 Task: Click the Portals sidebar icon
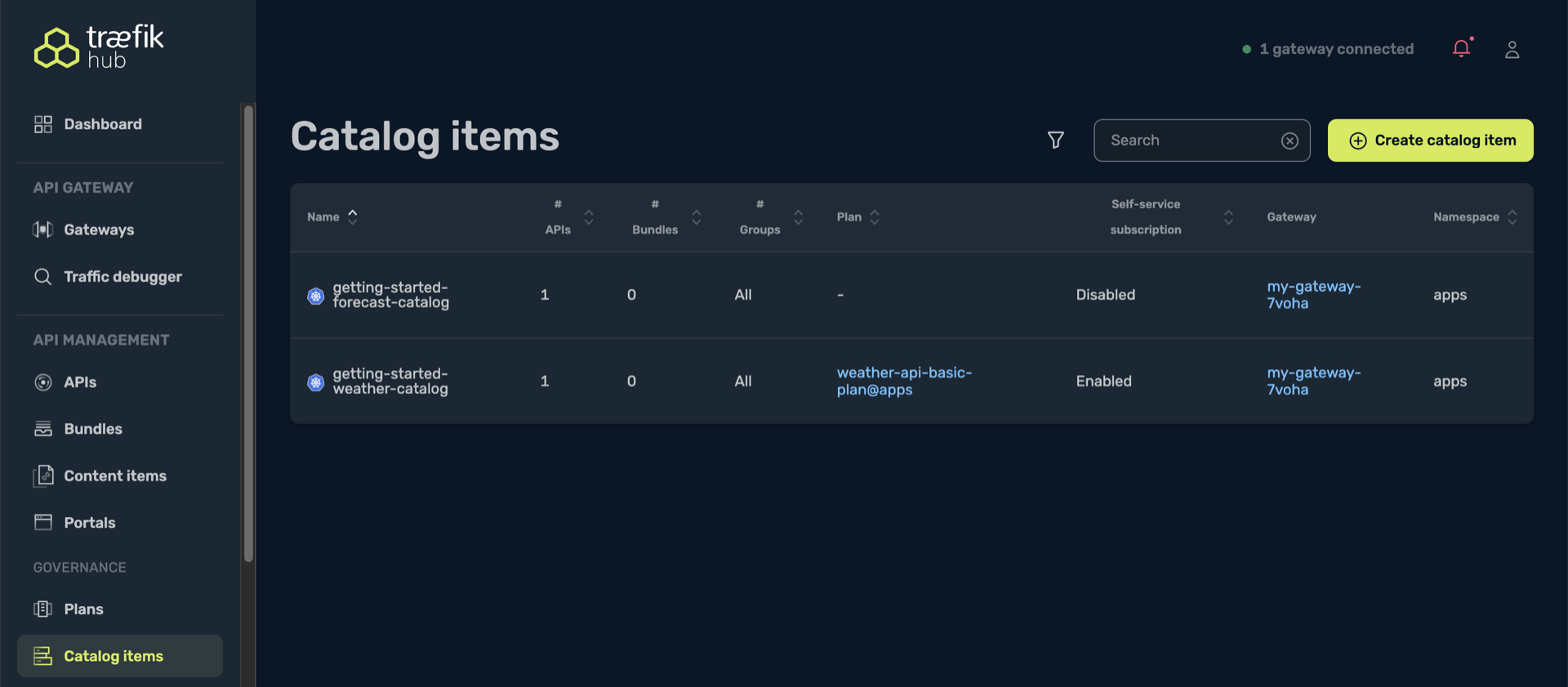(x=43, y=522)
